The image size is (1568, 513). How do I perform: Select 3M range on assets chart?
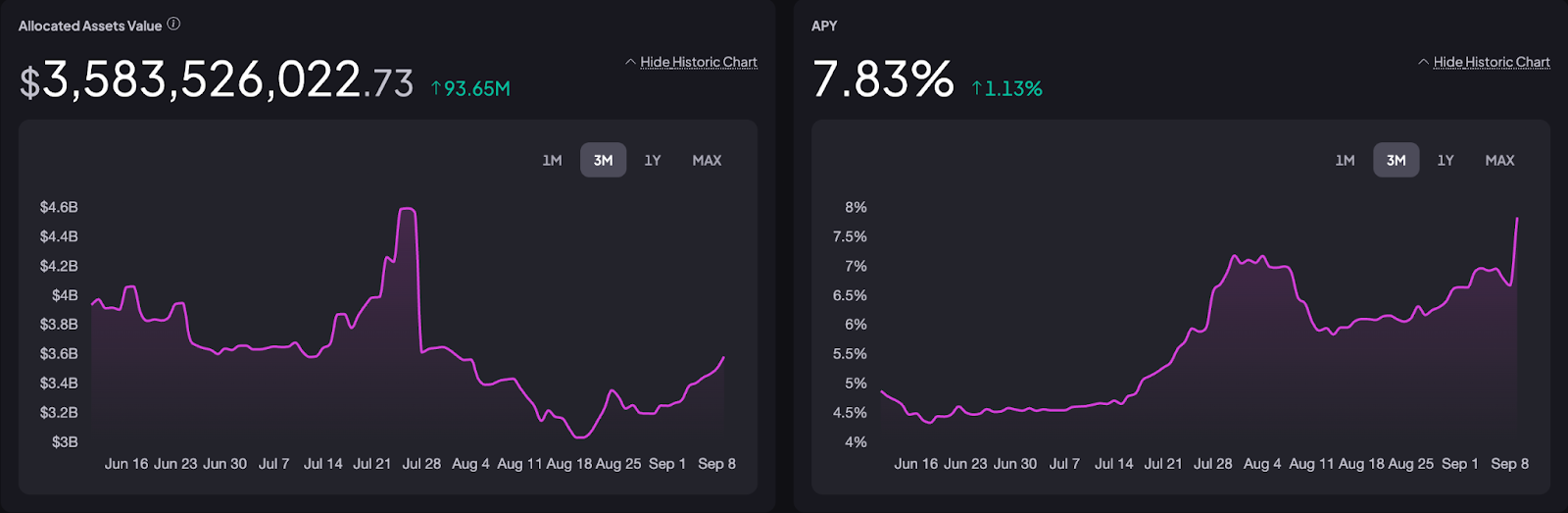[603, 160]
